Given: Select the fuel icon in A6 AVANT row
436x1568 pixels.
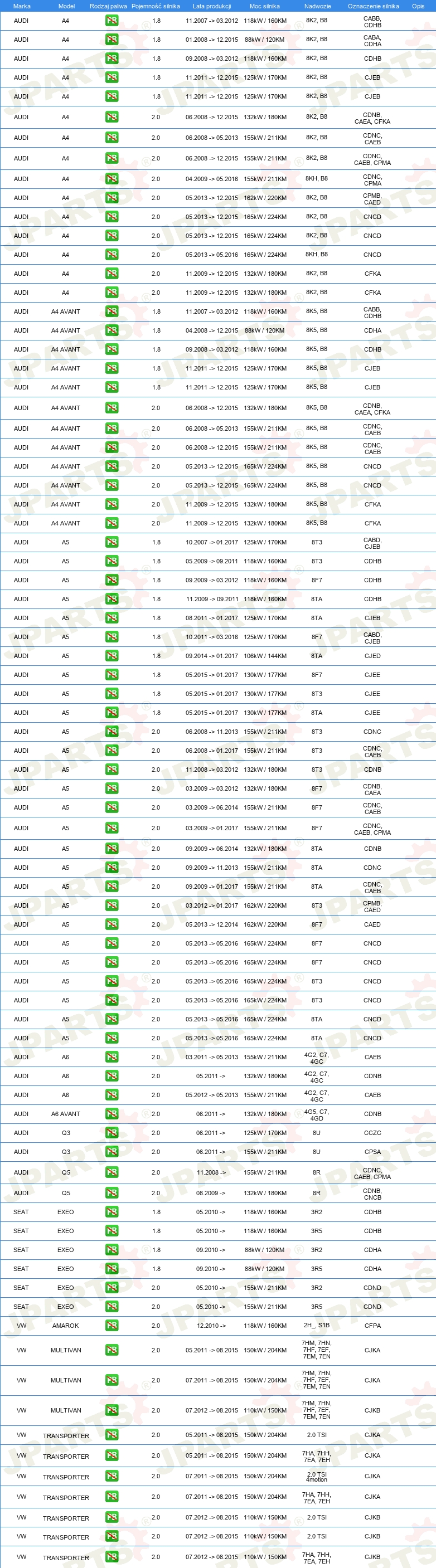Looking at the screenshot, I should point(112,1114).
